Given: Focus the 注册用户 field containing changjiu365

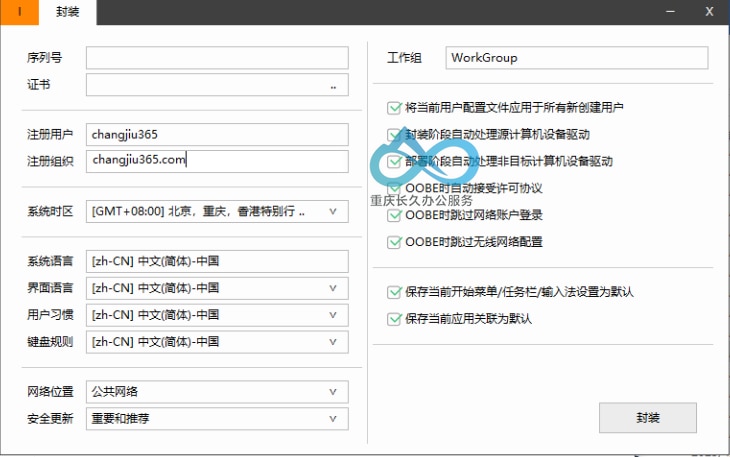Looking at the screenshot, I should click(217, 134).
